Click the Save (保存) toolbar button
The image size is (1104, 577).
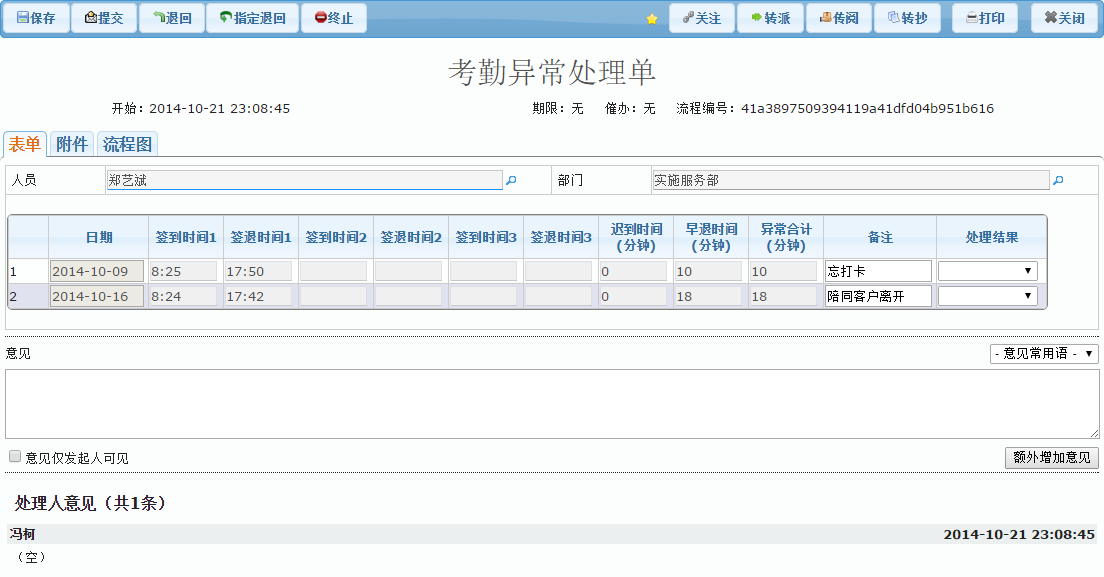[36, 18]
